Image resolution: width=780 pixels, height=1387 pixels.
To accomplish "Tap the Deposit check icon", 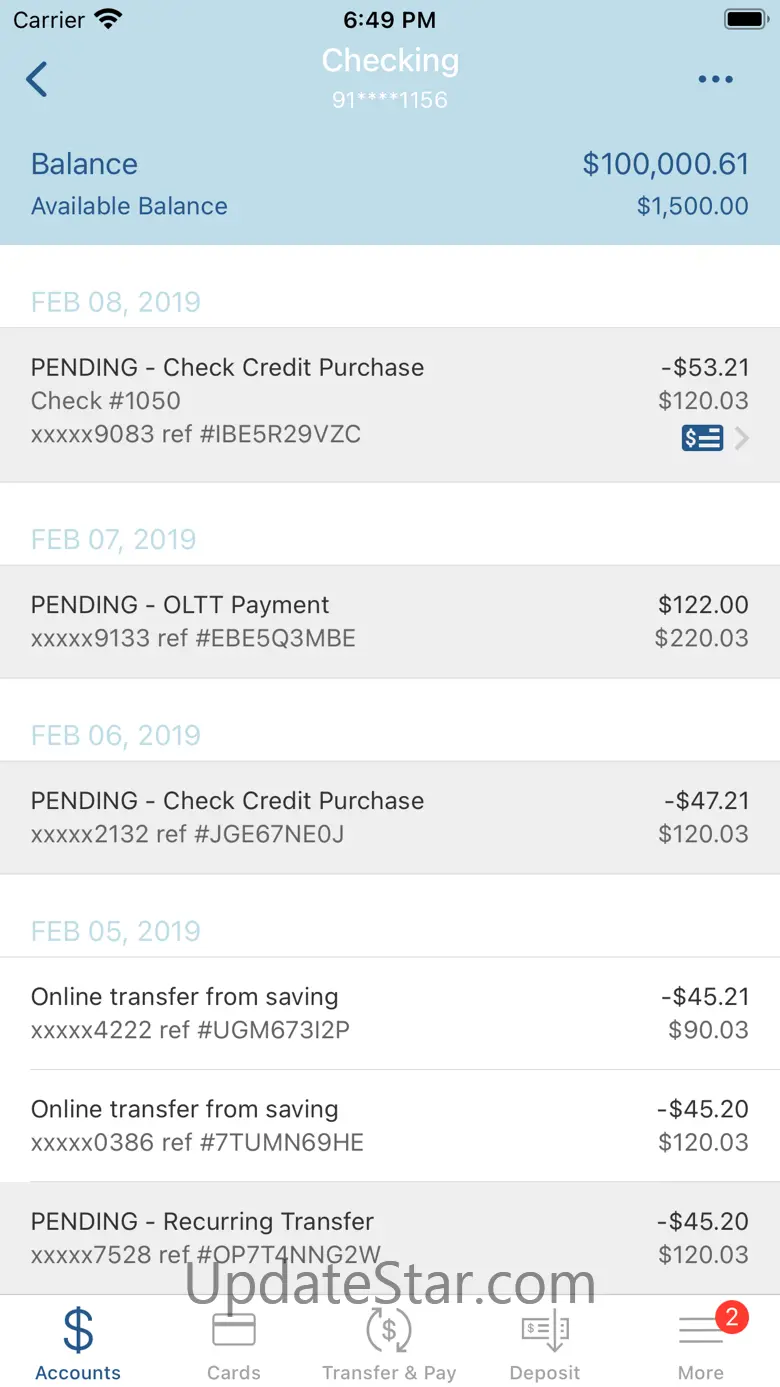I will [545, 1330].
